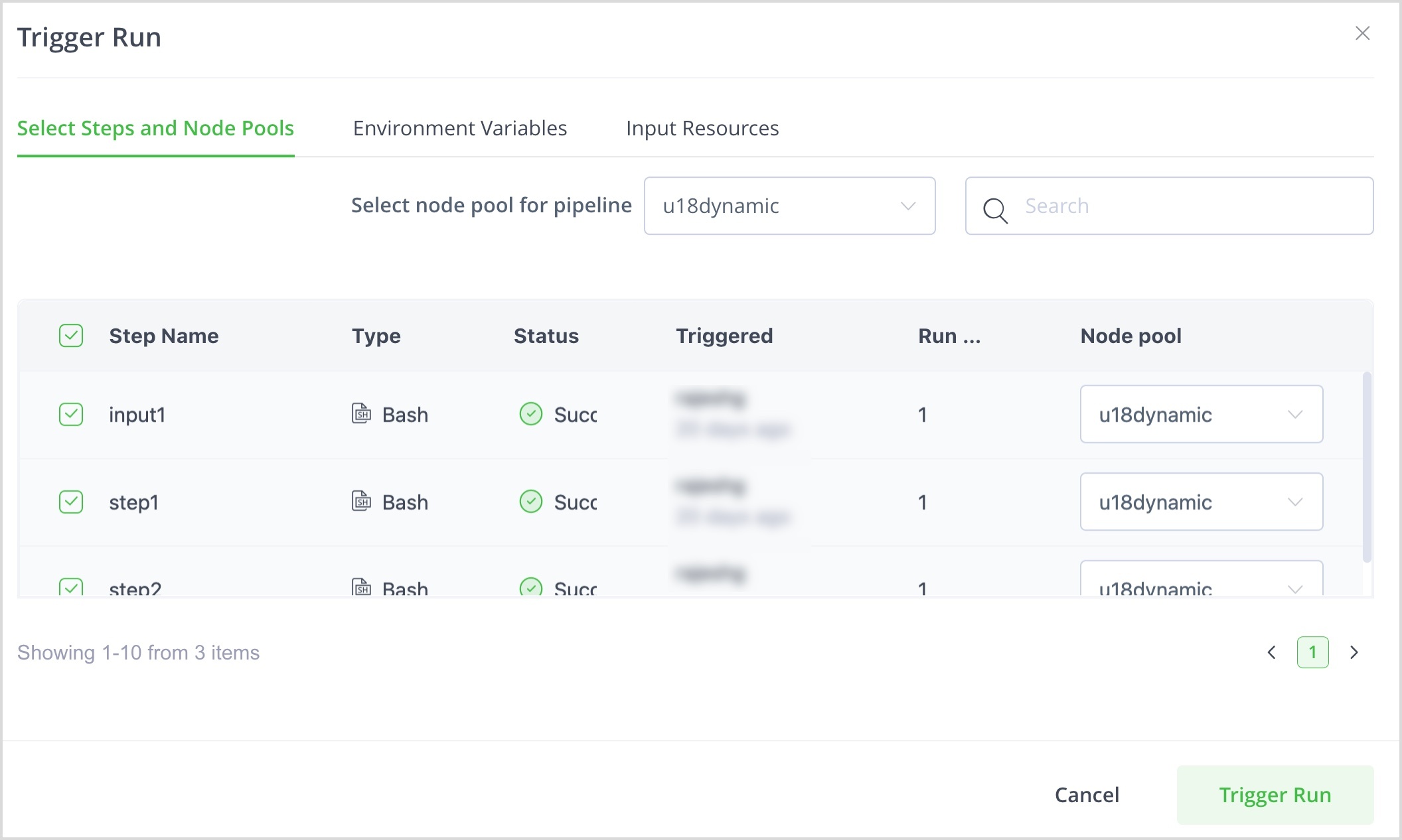Click the Bash script icon for step1
This screenshot has width=1402, height=840.
point(361,501)
